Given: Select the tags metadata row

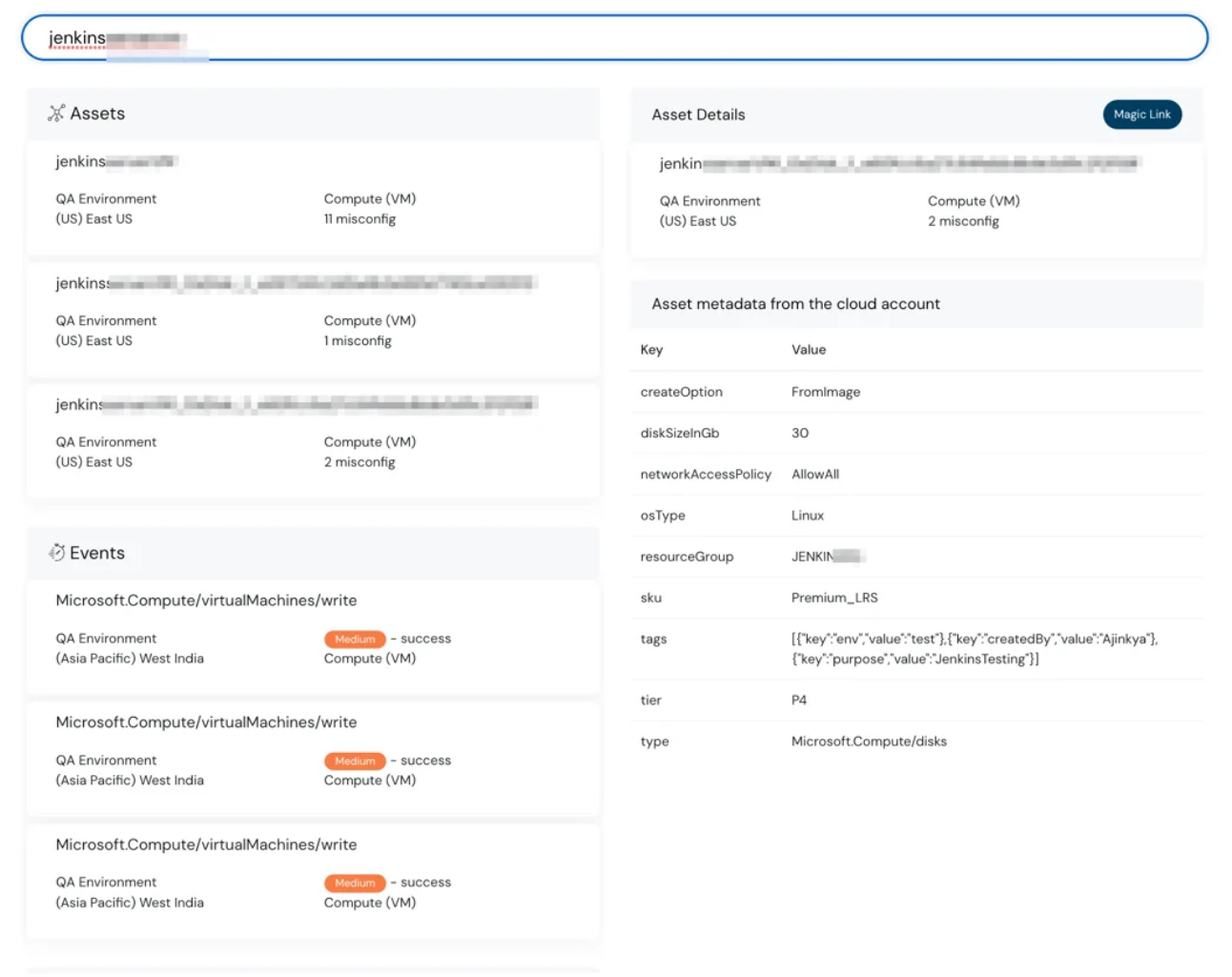Looking at the screenshot, I should click(915, 648).
